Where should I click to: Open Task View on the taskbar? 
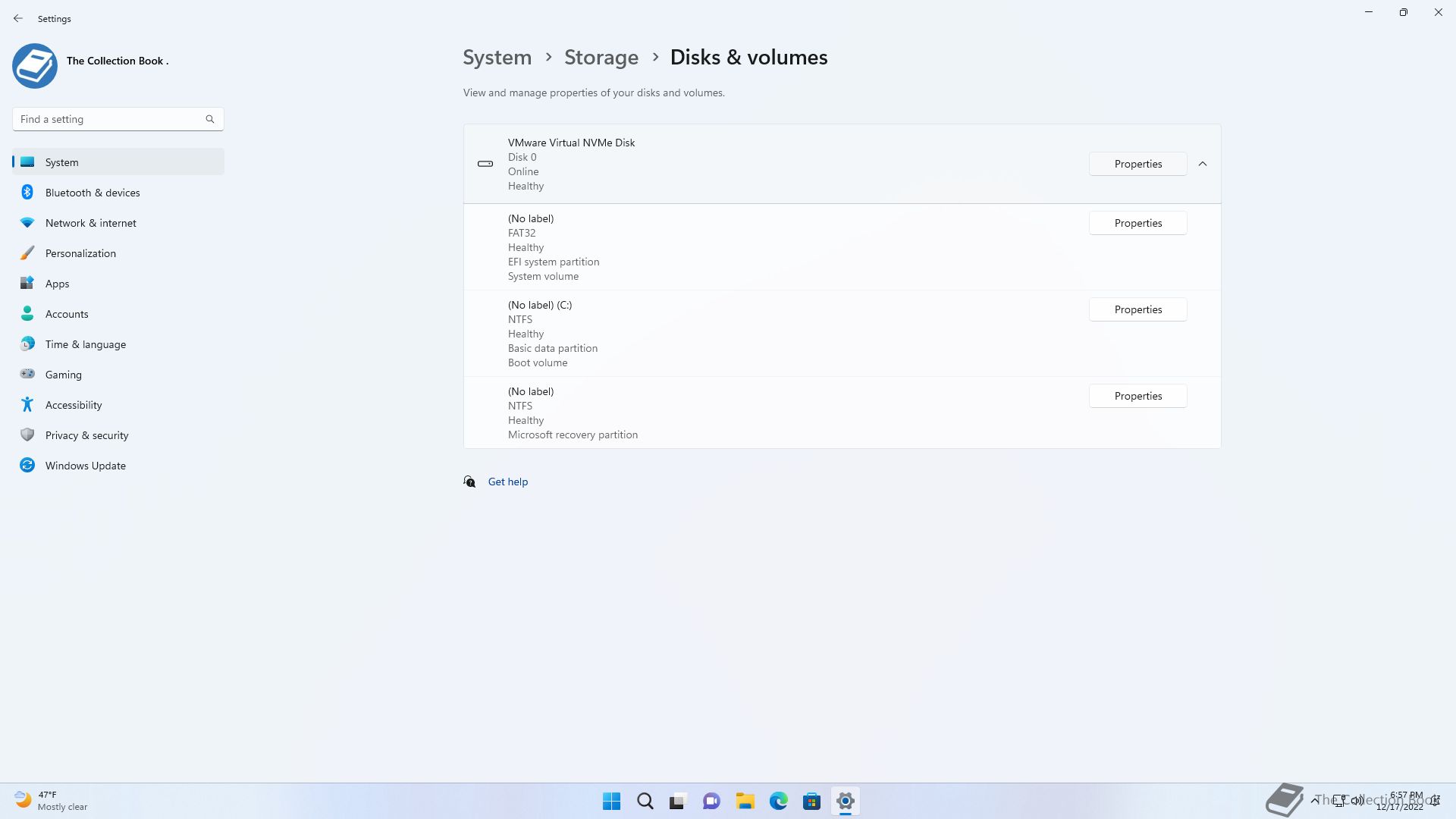[678, 801]
